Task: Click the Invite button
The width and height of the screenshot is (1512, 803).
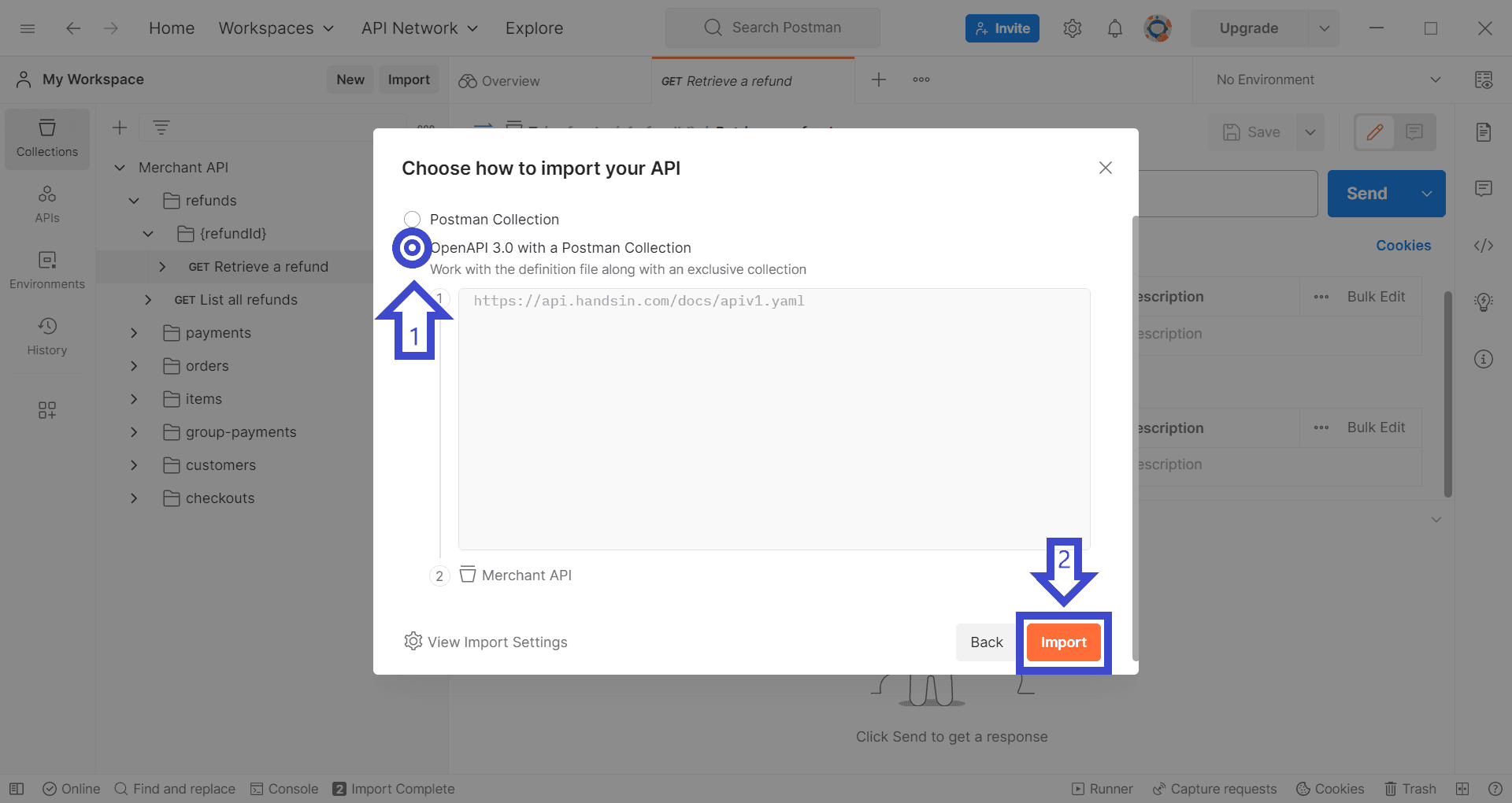Action: 1002,28
